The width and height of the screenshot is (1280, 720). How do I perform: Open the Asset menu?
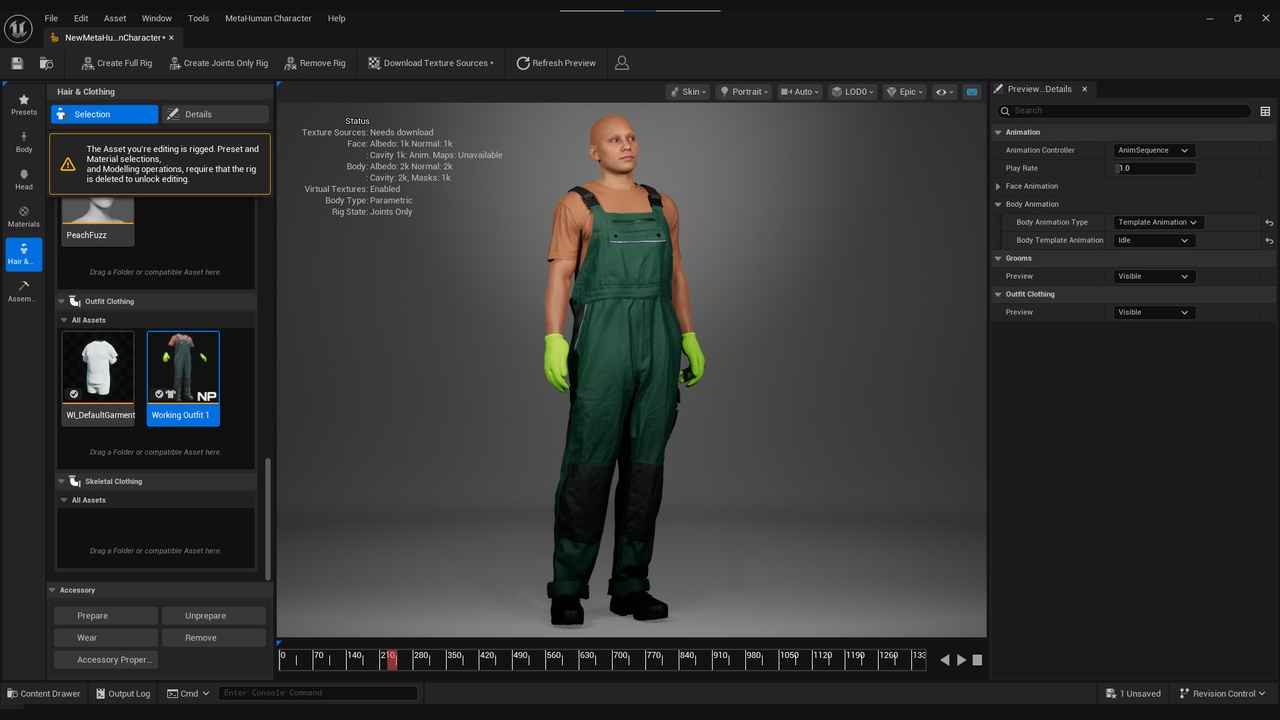coord(115,18)
